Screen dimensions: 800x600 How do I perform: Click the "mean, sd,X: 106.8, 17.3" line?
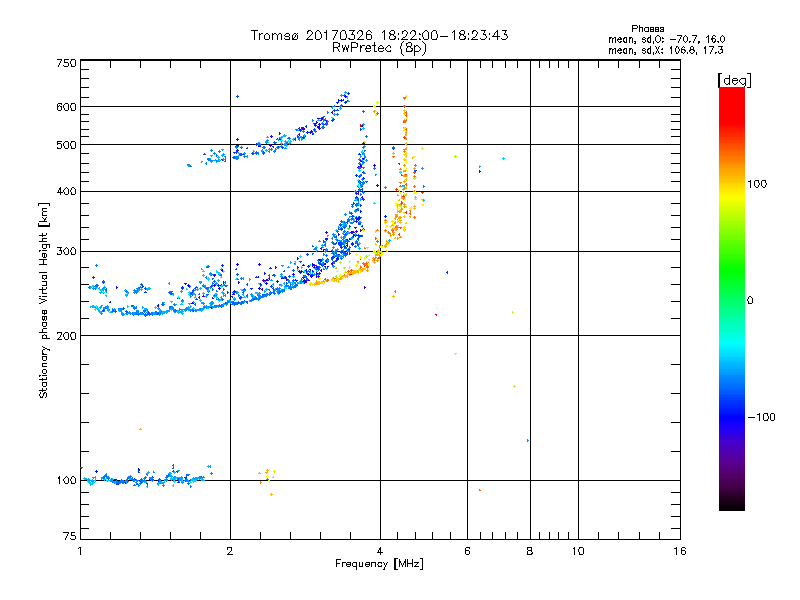point(665,50)
